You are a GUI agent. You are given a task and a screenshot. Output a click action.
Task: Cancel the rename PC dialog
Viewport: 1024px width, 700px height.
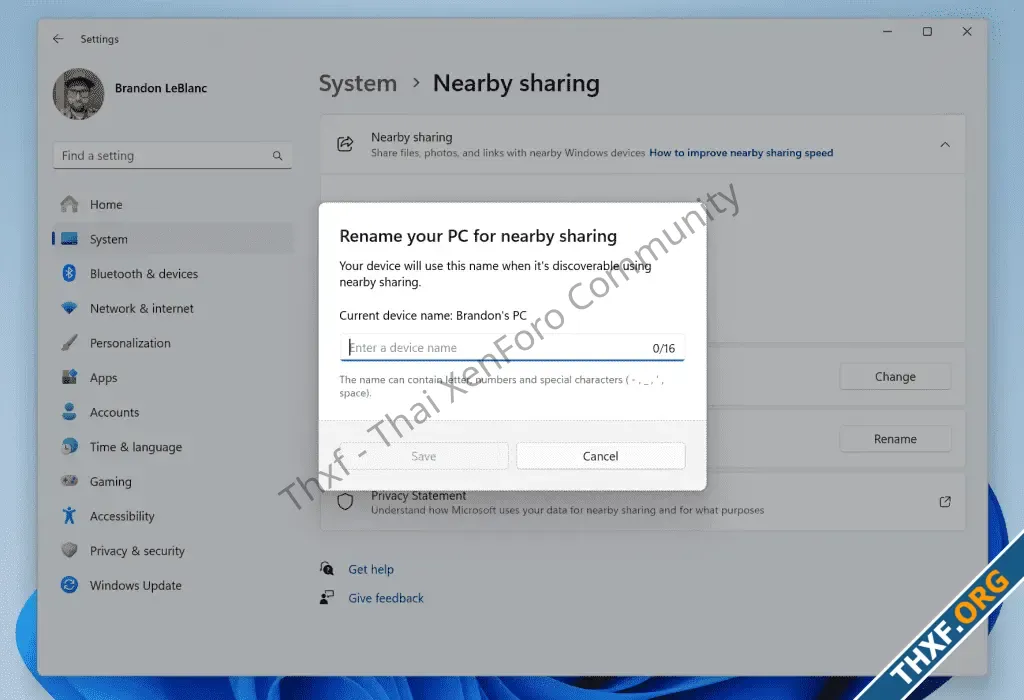pos(601,456)
